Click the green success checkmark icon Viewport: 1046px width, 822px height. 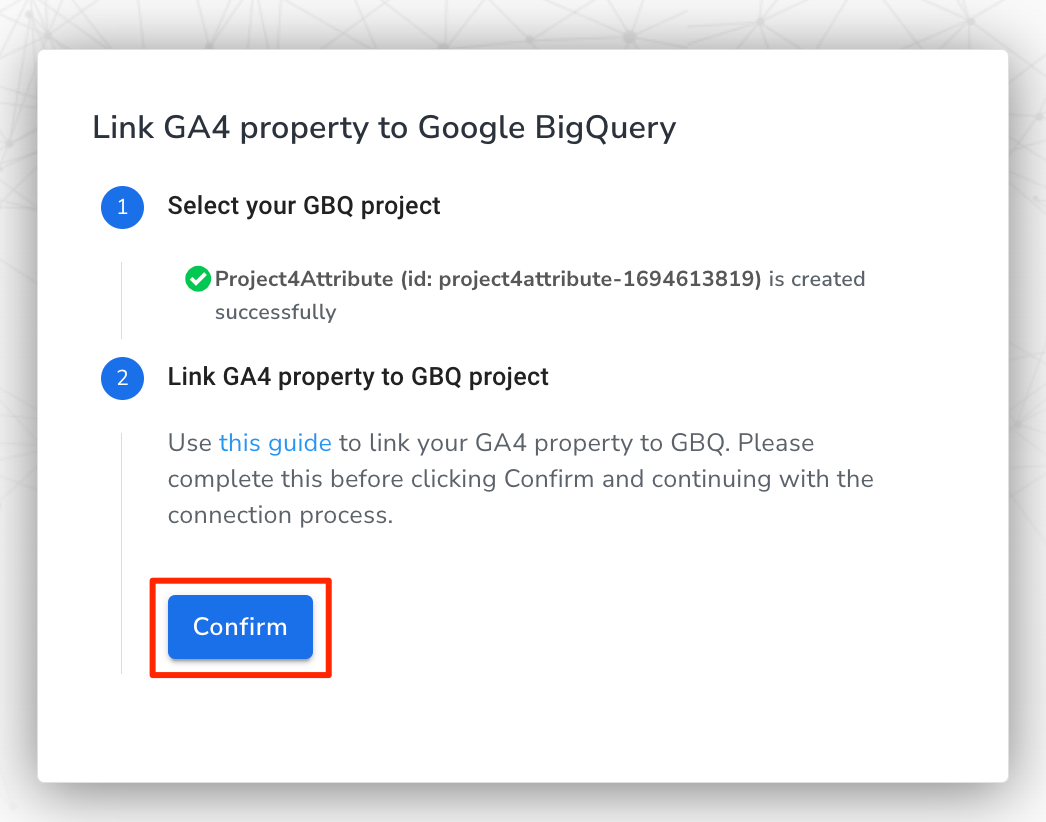198,279
